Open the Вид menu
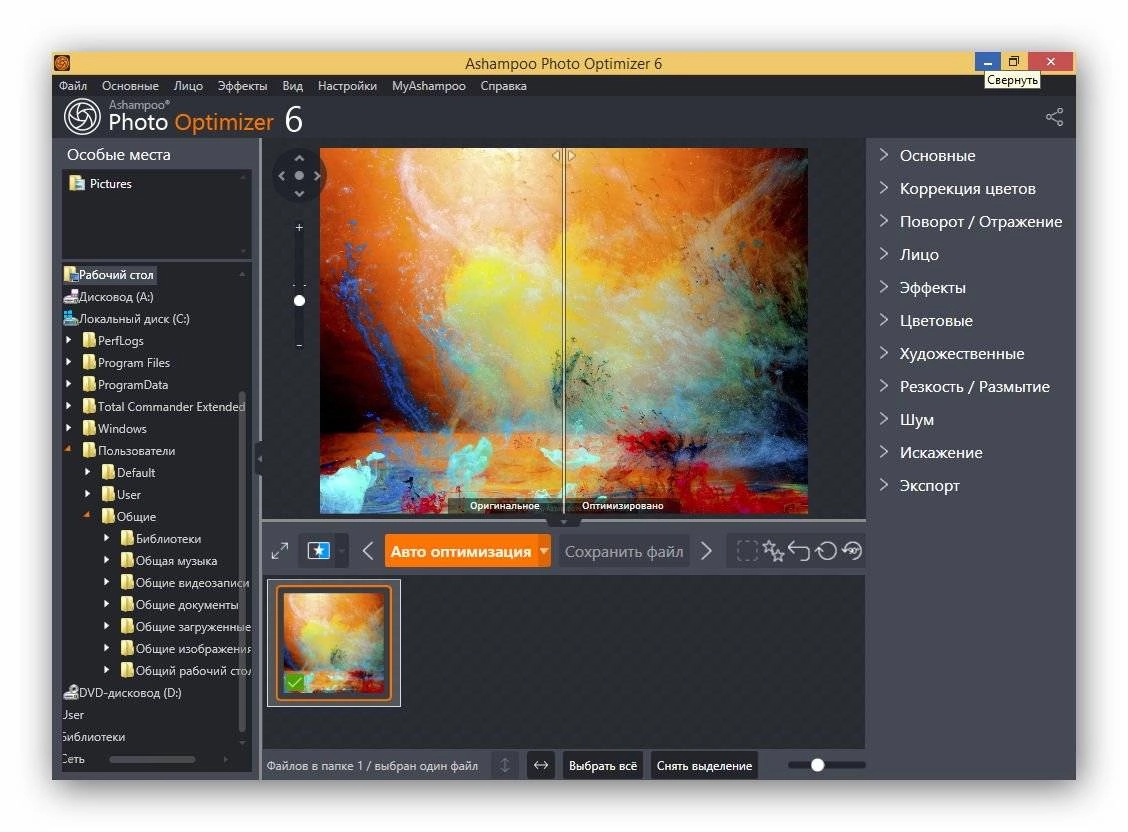The image size is (1128, 832). pyautogui.click(x=292, y=86)
